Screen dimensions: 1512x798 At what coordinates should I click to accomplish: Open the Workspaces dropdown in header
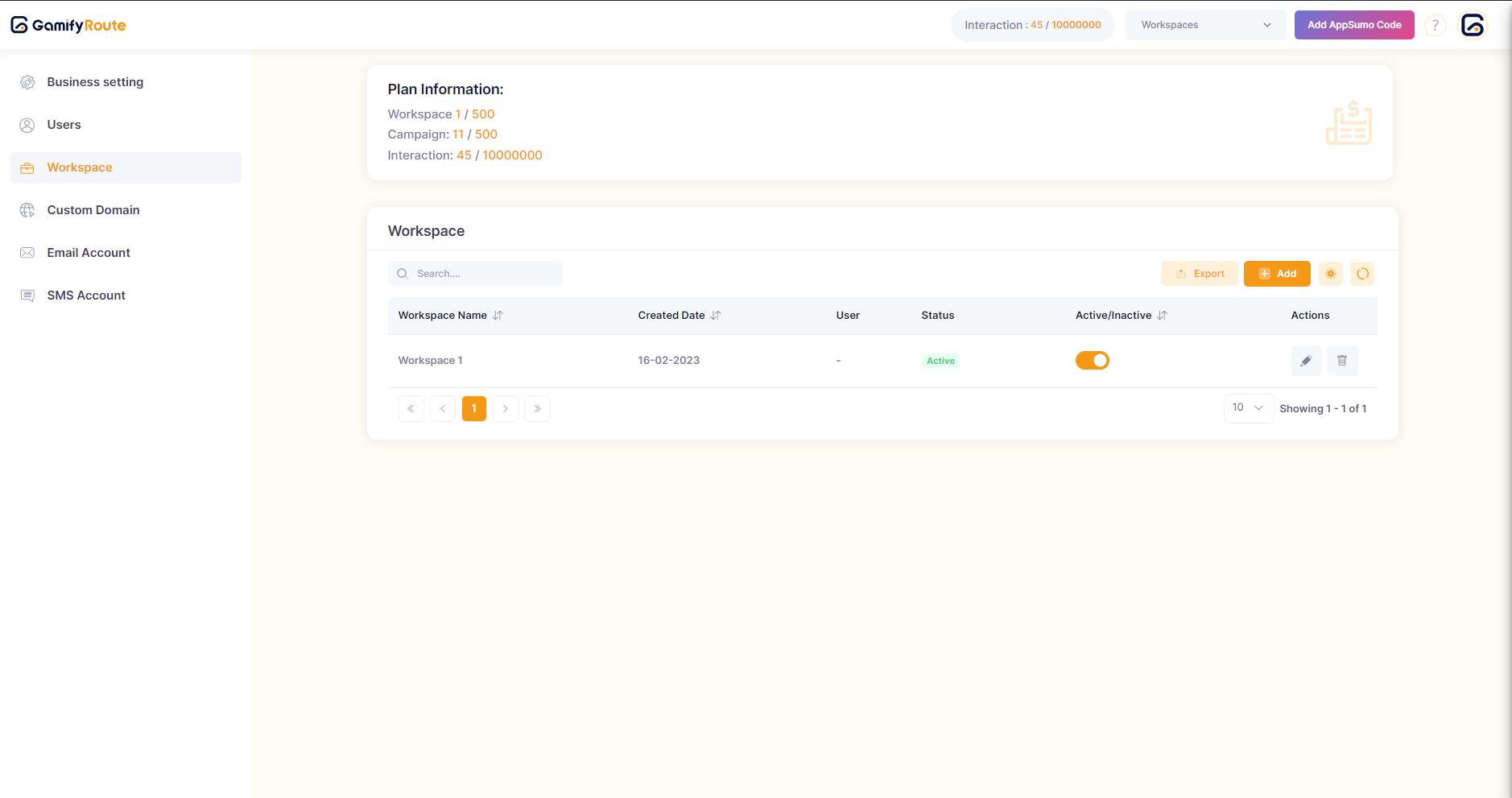[1205, 25]
